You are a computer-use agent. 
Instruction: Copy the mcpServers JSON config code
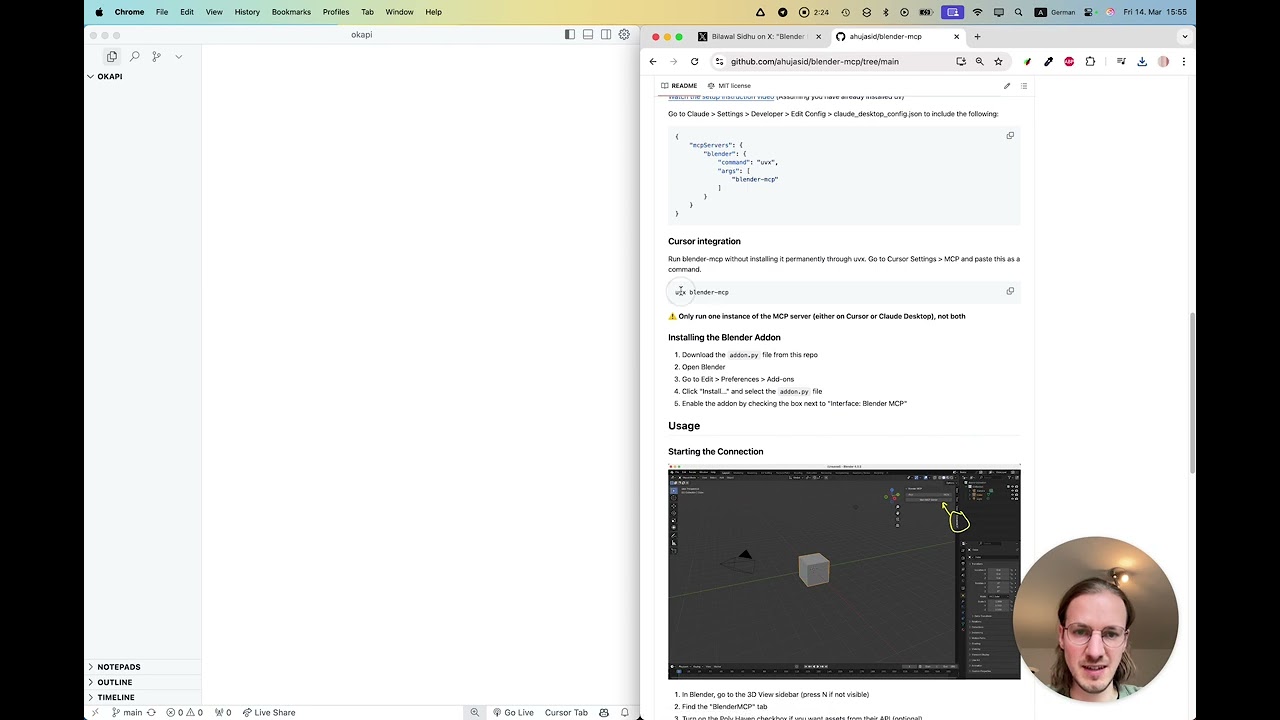point(1010,135)
